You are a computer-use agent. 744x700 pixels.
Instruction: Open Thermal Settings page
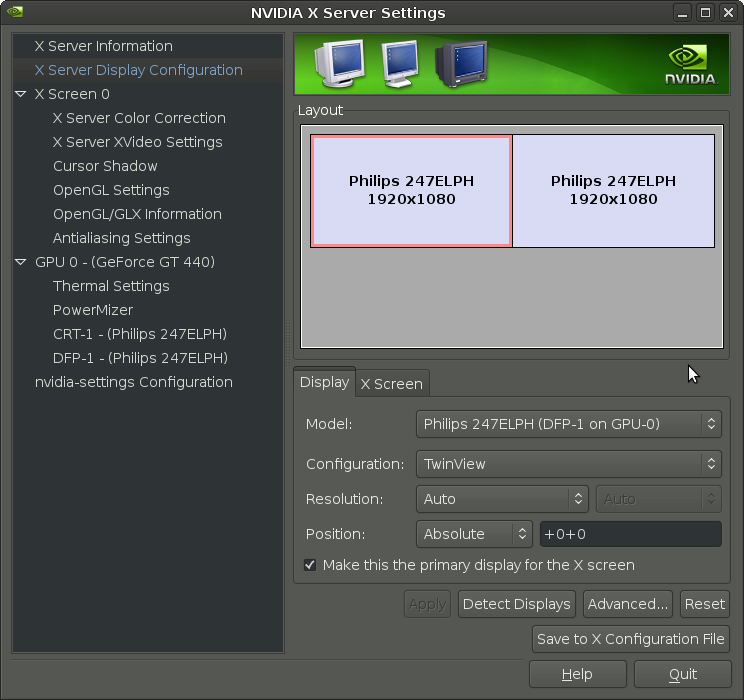(111, 286)
